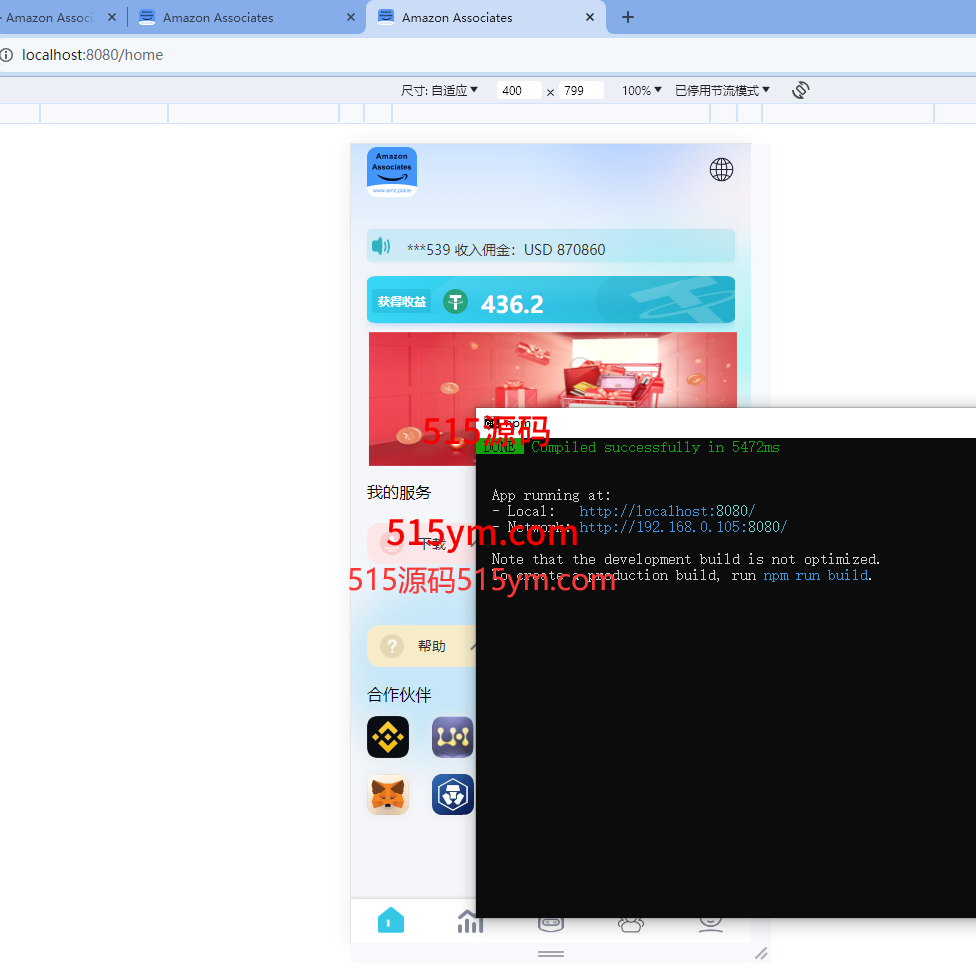The width and height of the screenshot is (976, 971).
Task: Click the green Tether coin icon
Action: (x=456, y=301)
